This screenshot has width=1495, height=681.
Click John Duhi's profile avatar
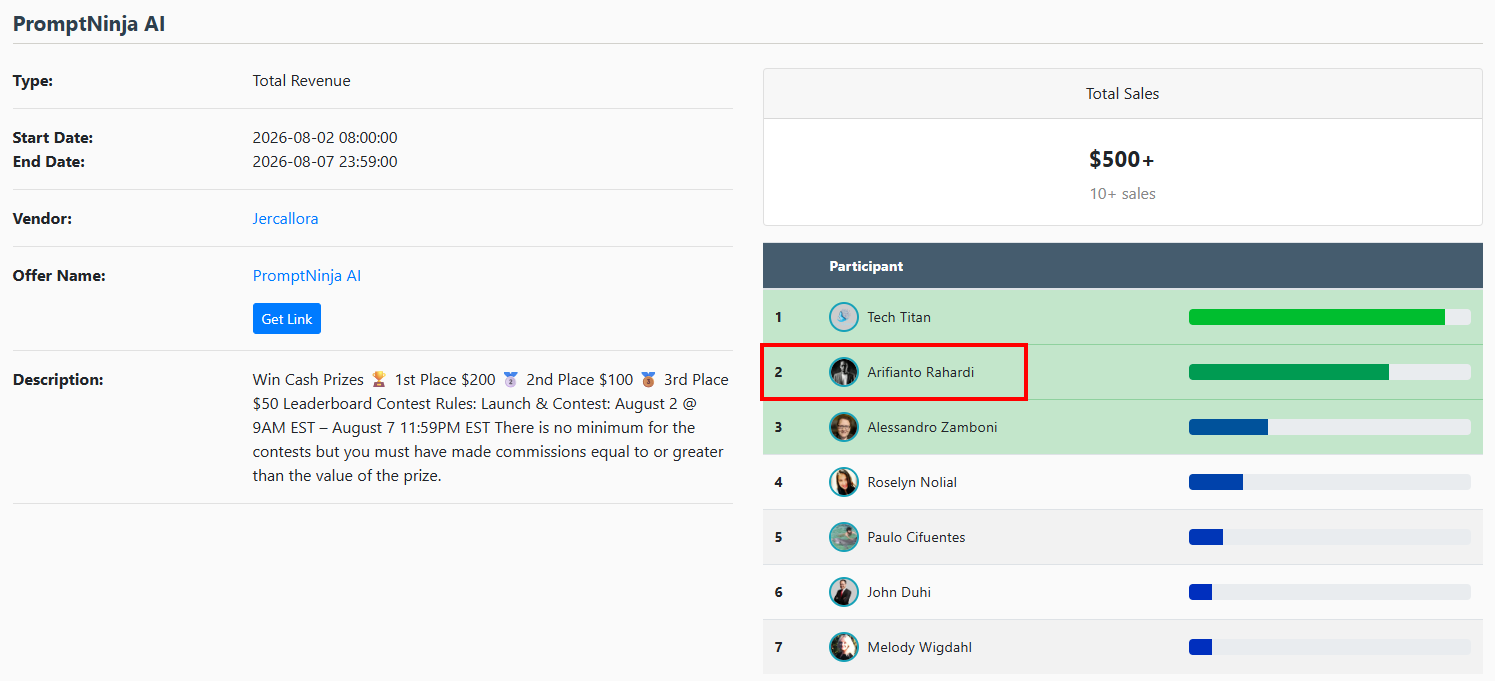click(844, 592)
